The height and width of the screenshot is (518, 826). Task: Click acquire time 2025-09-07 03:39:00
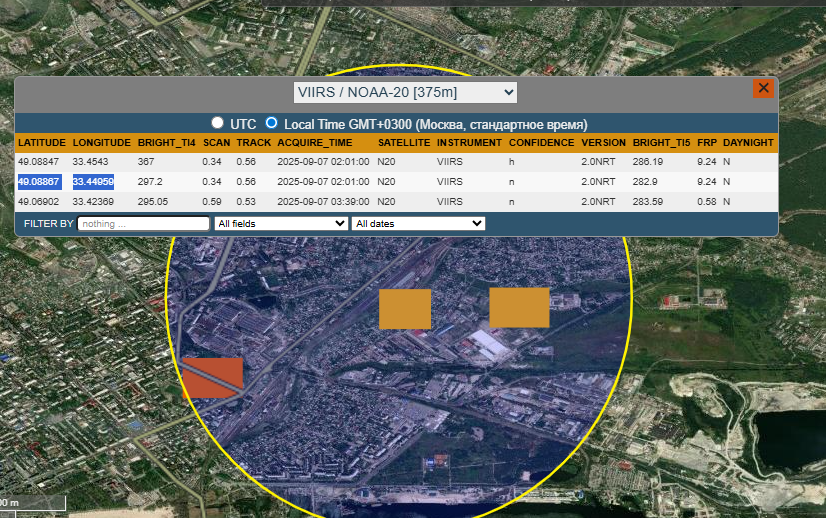click(323, 202)
